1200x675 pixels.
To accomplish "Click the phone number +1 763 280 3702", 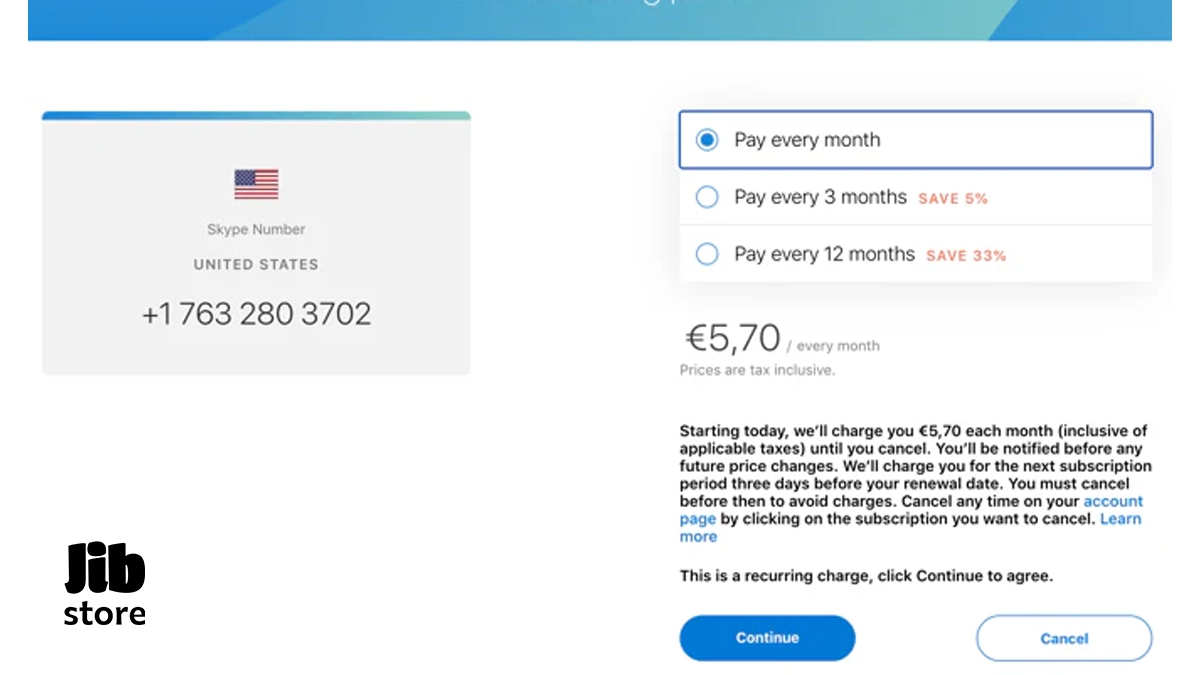I will click(256, 313).
